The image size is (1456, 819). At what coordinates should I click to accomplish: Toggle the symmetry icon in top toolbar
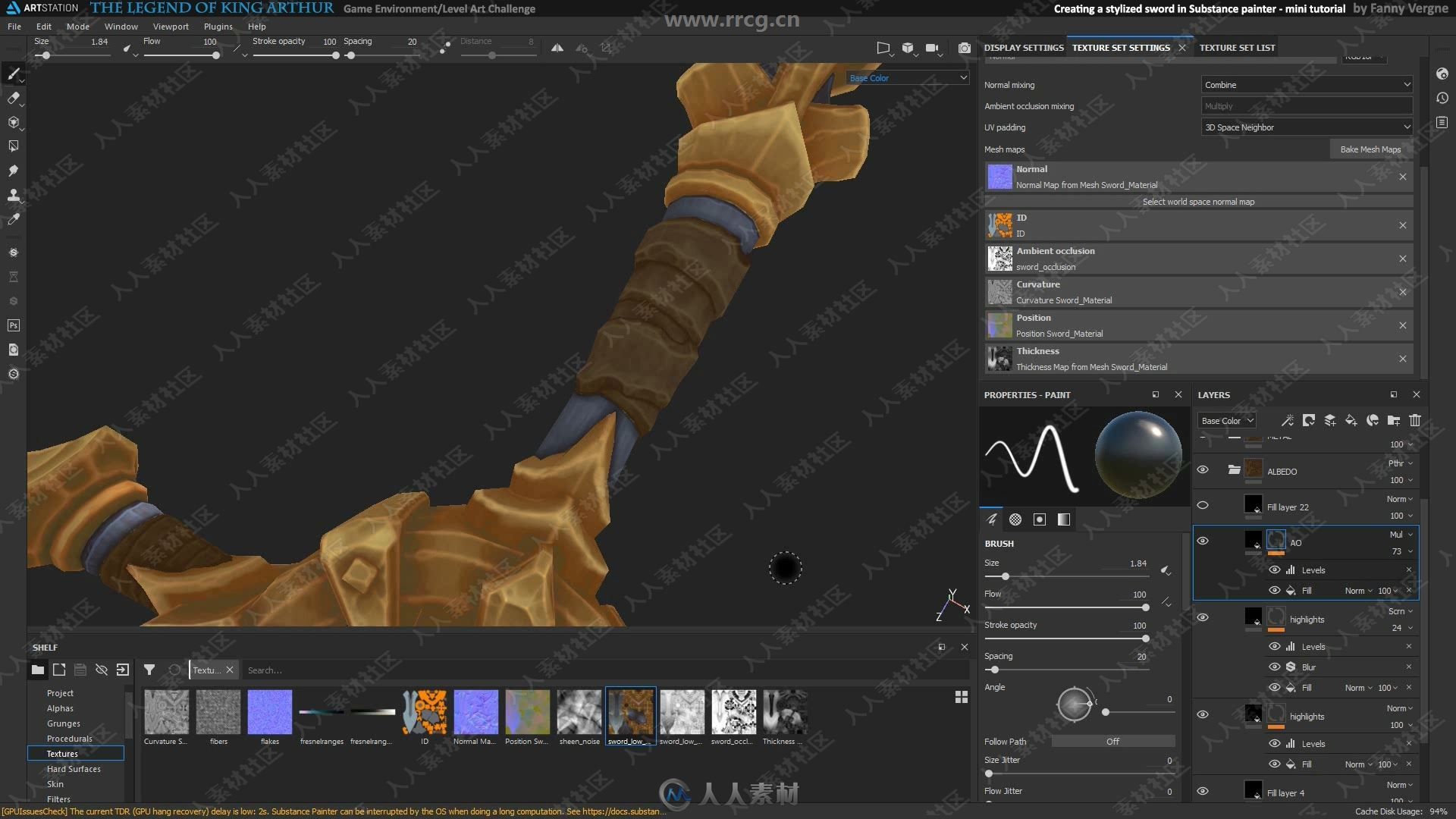pyautogui.click(x=557, y=48)
